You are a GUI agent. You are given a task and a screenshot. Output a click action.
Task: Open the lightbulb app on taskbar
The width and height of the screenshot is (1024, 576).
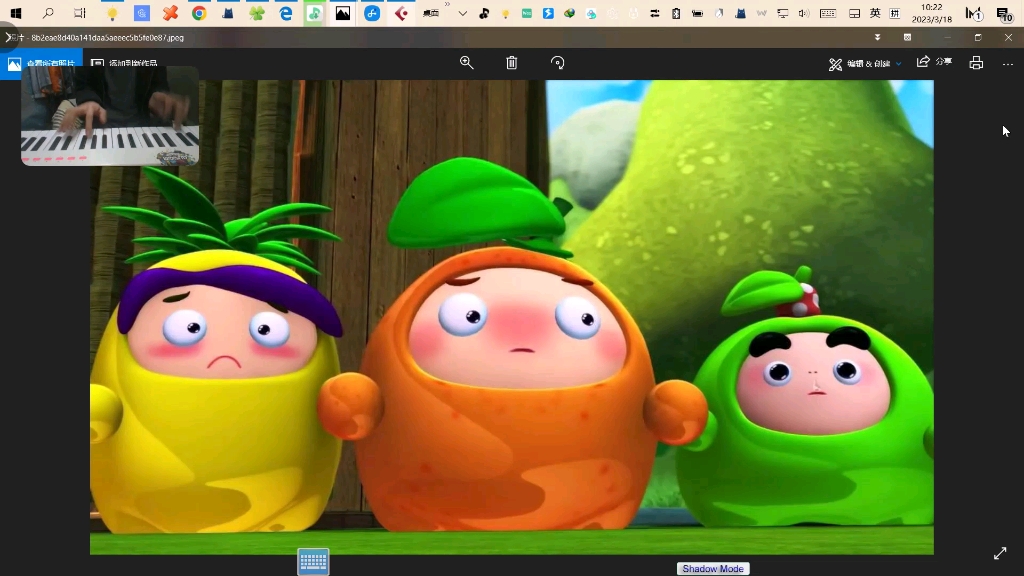pyautogui.click(x=112, y=13)
